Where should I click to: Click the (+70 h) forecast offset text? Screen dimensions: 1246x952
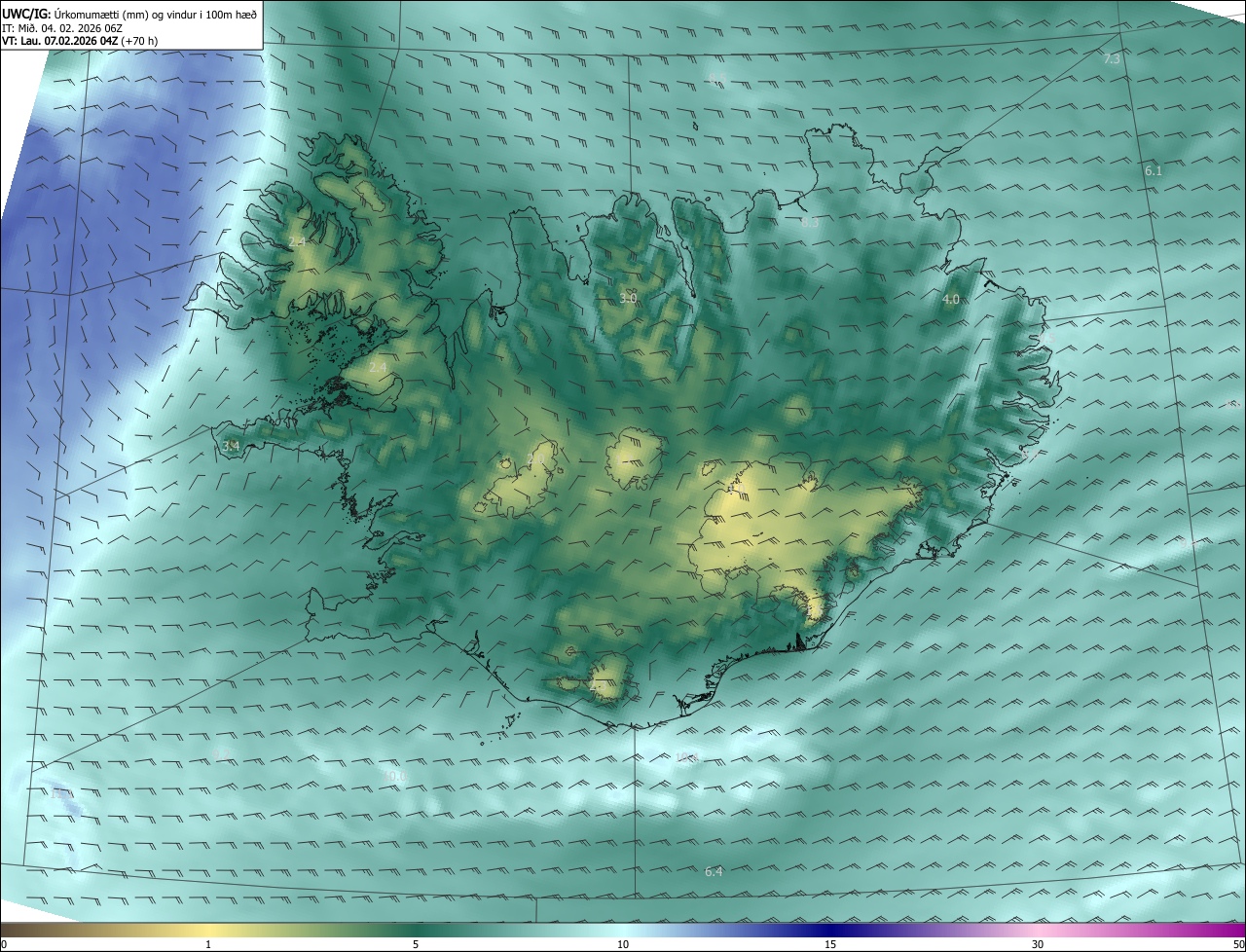140,41
